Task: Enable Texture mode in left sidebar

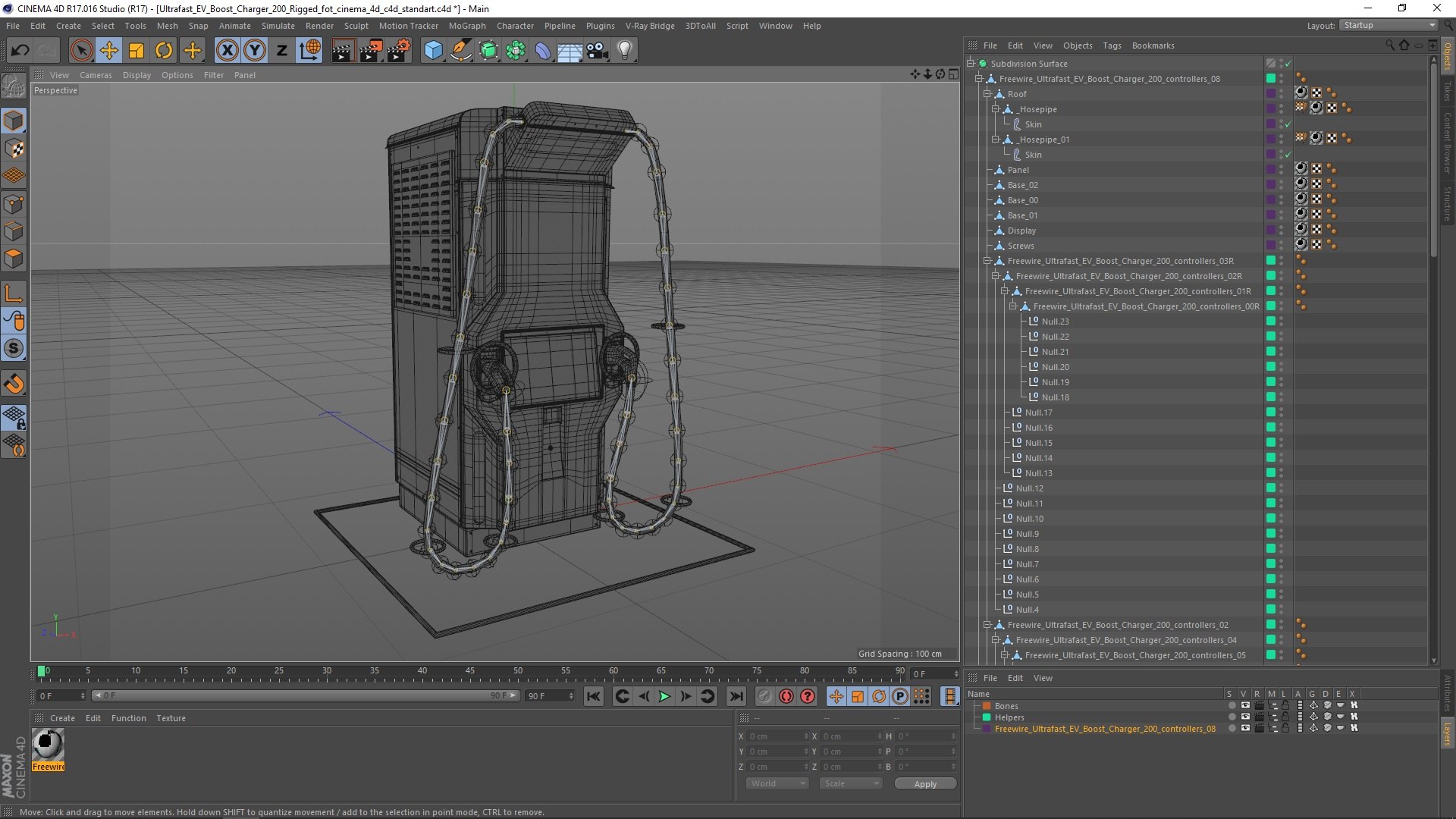Action: click(x=14, y=149)
